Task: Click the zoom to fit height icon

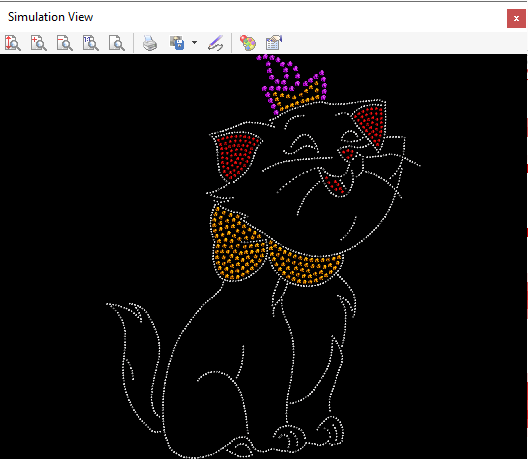Action: pos(13,43)
